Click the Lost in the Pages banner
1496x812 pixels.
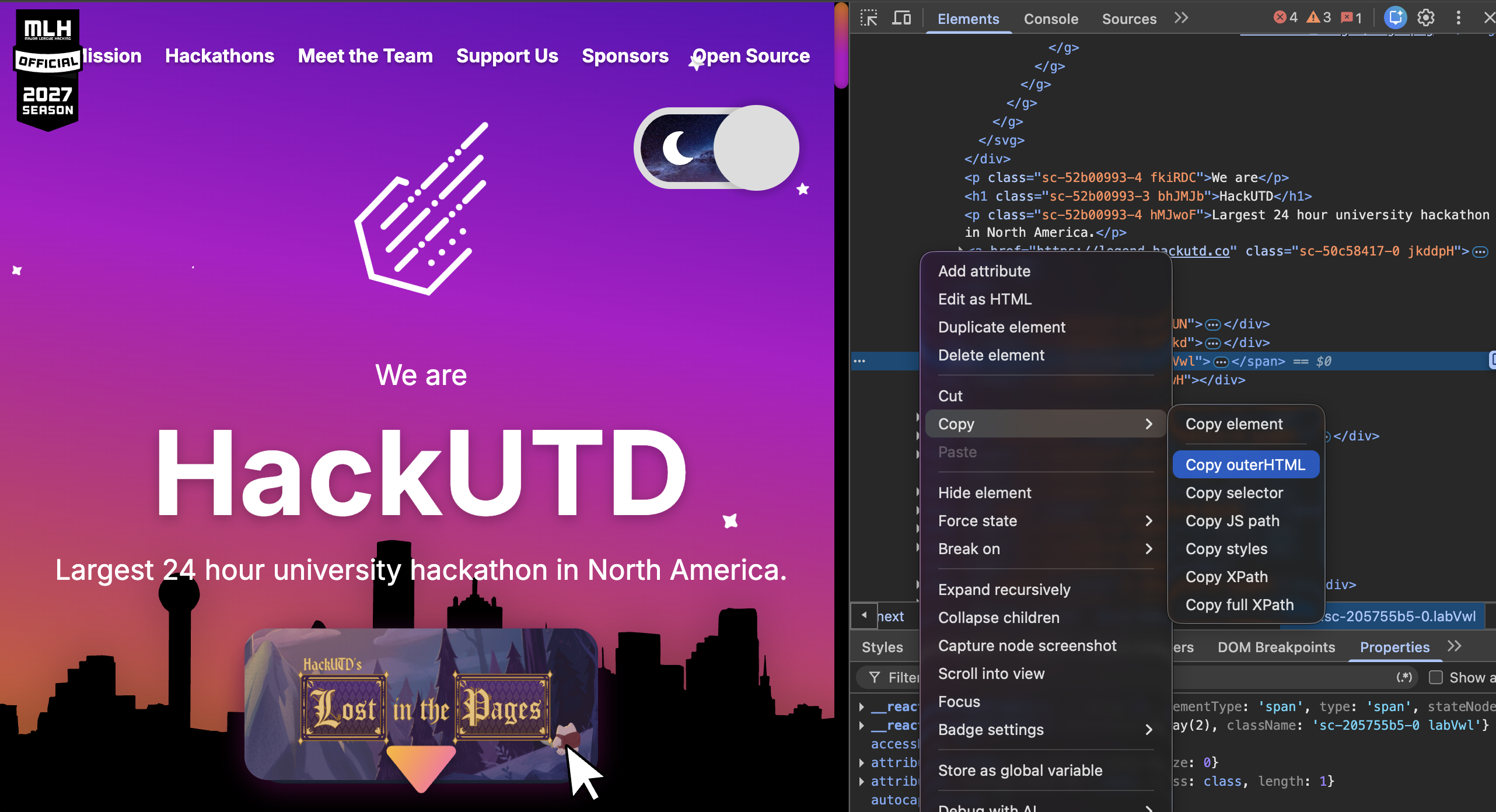[x=421, y=703]
